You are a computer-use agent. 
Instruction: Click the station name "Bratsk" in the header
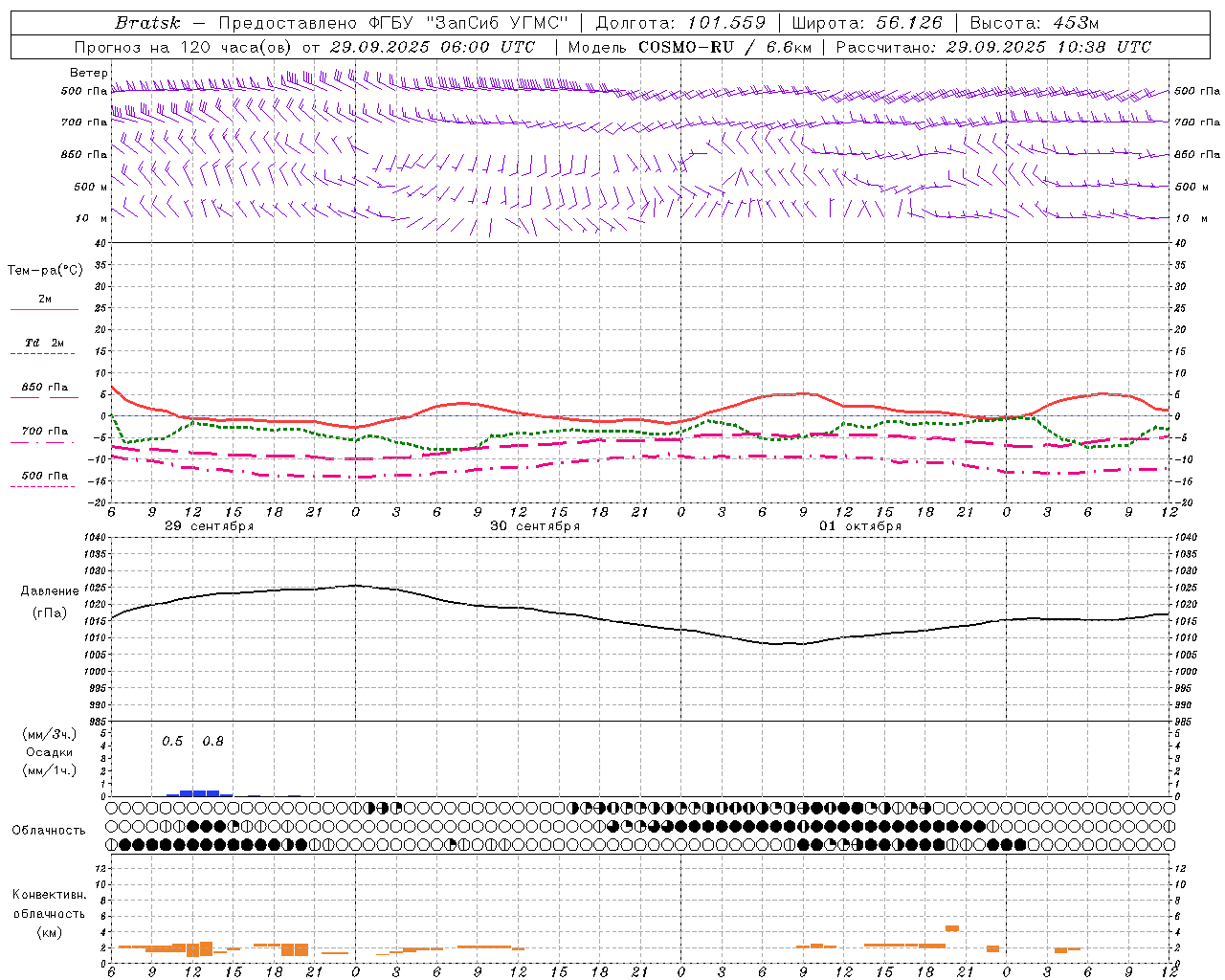pyautogui.click(x=147, y=23)
